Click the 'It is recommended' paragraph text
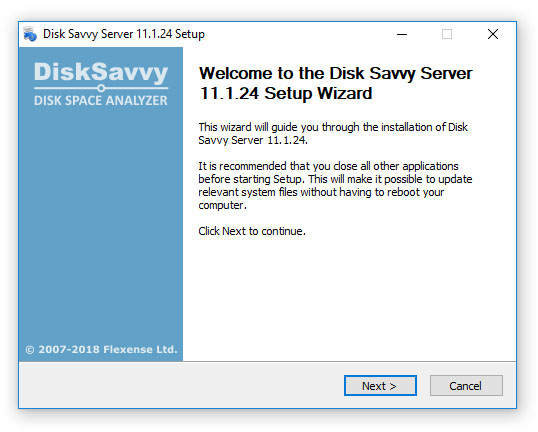This screenshot has height=432, width=538. pos(335,186)
